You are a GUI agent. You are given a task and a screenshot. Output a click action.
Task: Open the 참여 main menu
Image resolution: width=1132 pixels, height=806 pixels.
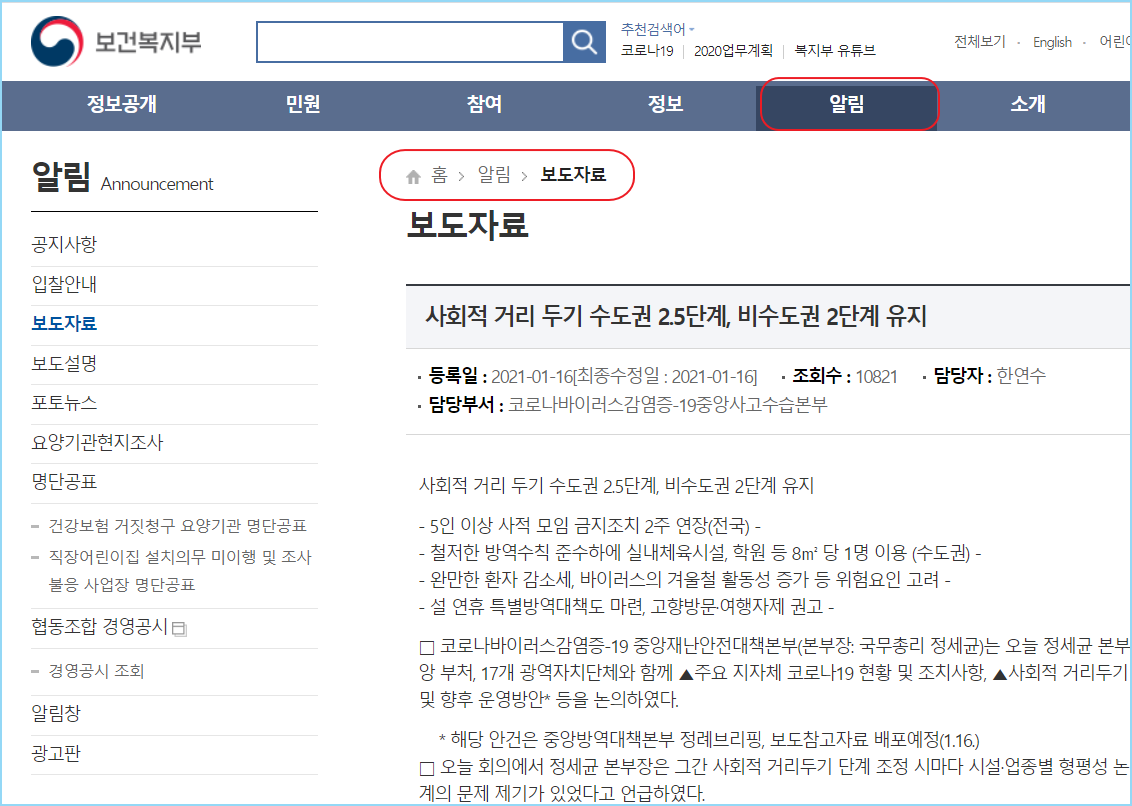pos(484,105)
